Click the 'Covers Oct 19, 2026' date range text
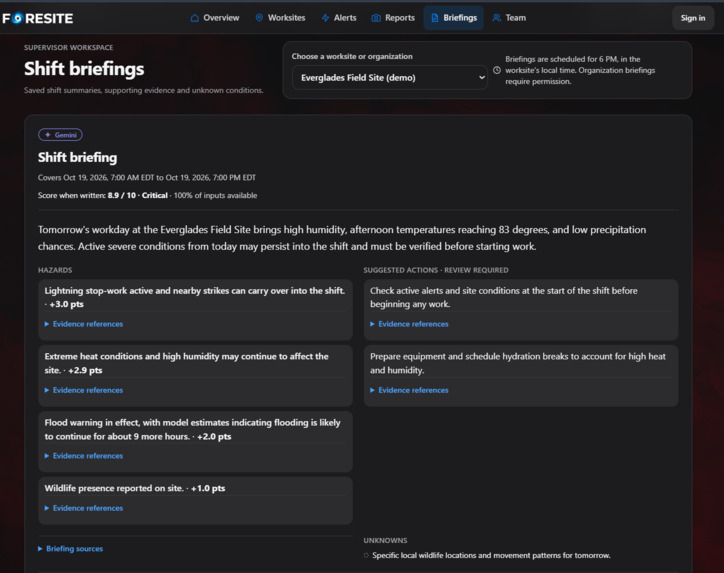 (x=147, y=178)
